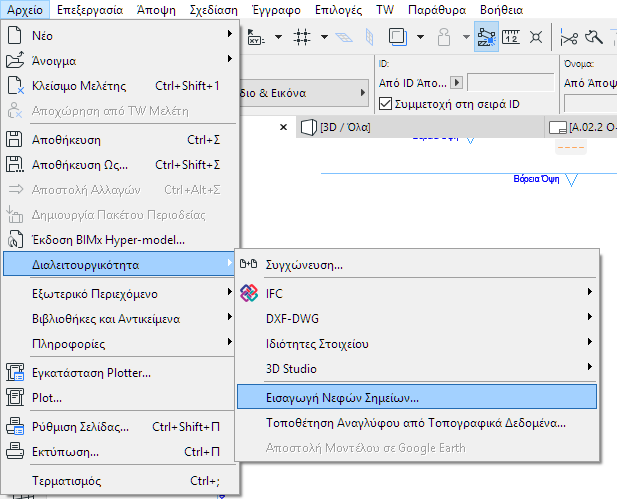Viewport: 617px width, 499px height.
Task: Click the Από ID Απο... arrow button
Action: (456, 83)
